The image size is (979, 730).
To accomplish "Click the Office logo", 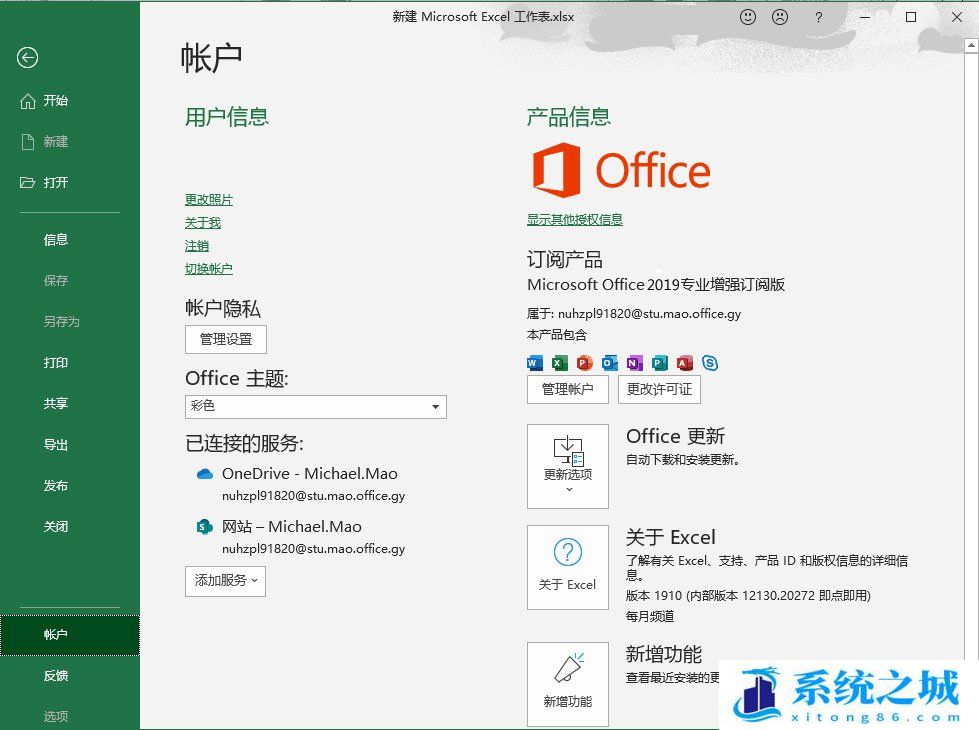I will click(621, 170).
